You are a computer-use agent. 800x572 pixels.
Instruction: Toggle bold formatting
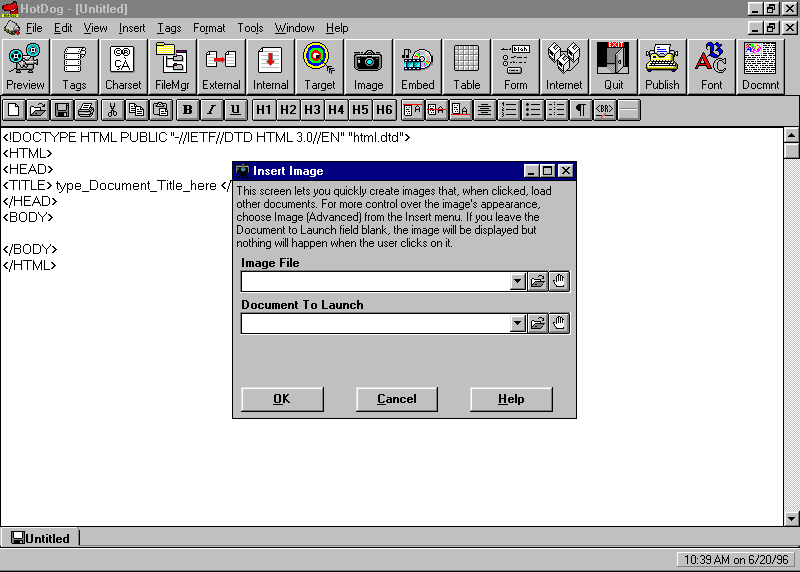187,110
